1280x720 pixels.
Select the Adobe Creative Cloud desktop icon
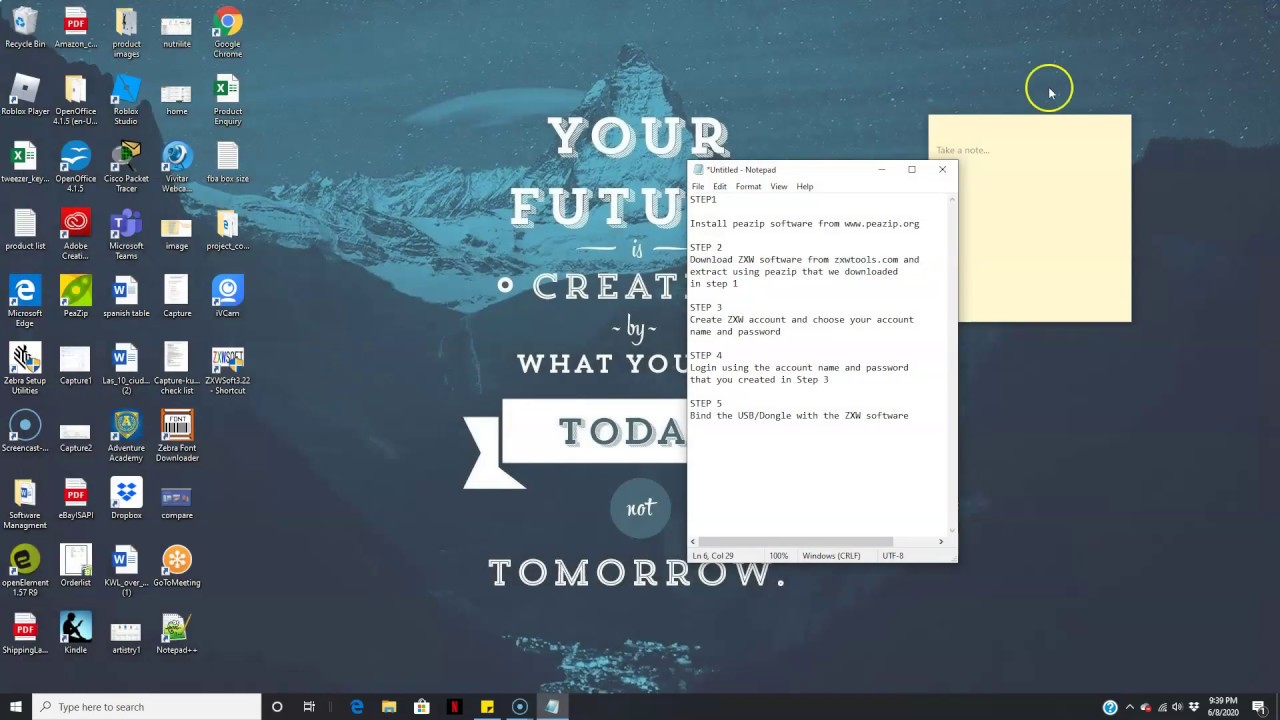click(75, 233)
